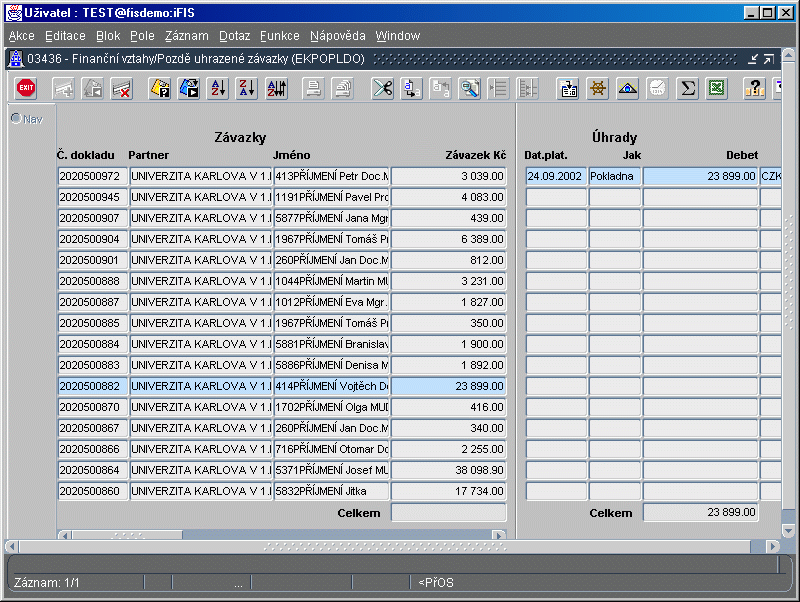Click the highlighted document 2020500882
Viewport: 800px width, 602px height.
(92, 386)
